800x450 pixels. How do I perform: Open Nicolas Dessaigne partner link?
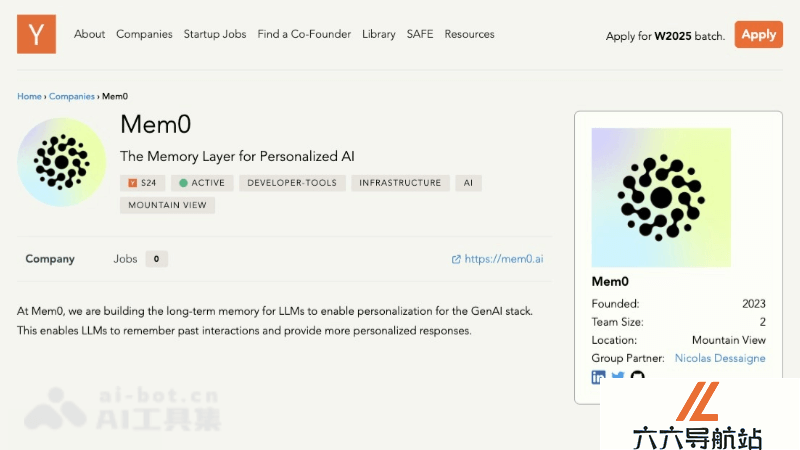coord(720,358)
